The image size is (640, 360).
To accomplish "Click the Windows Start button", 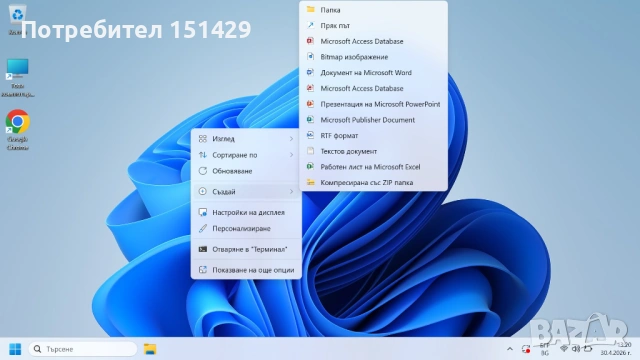I will point(15,349).
